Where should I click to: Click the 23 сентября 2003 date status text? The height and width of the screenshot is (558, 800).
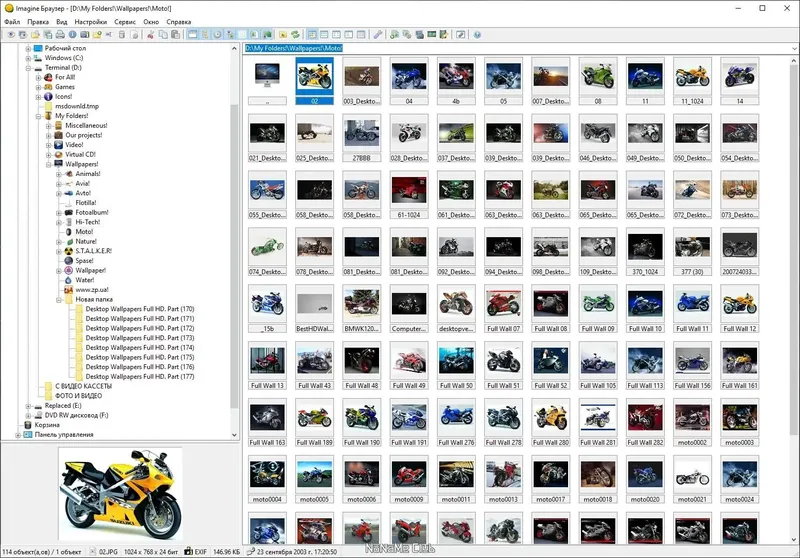pyautogui.click(x=296, y=552)
